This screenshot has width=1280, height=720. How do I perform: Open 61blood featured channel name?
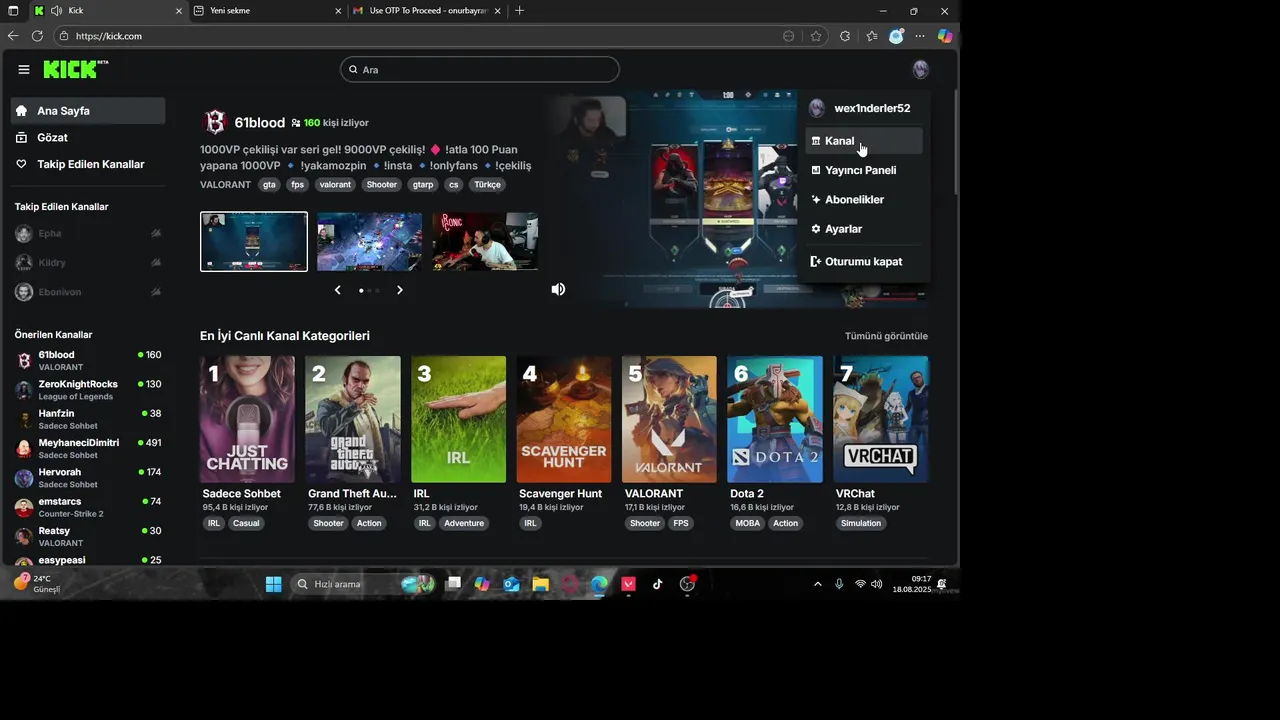pyautogui.click(x=260, y=122)
